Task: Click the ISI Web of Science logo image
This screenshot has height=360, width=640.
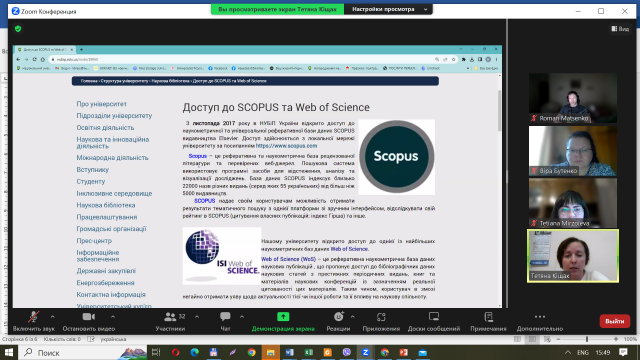Action: (x=222, y=256)
